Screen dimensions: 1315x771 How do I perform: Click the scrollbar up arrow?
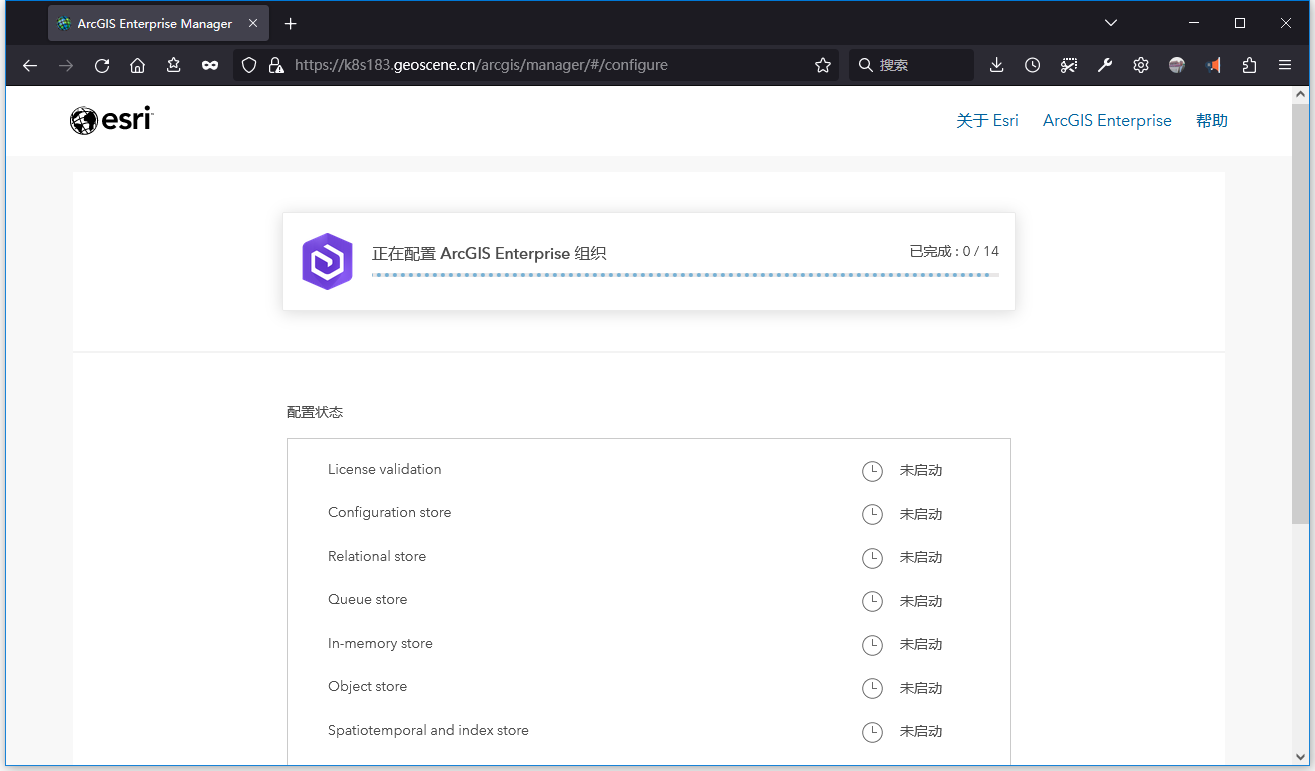(1300, 94)
